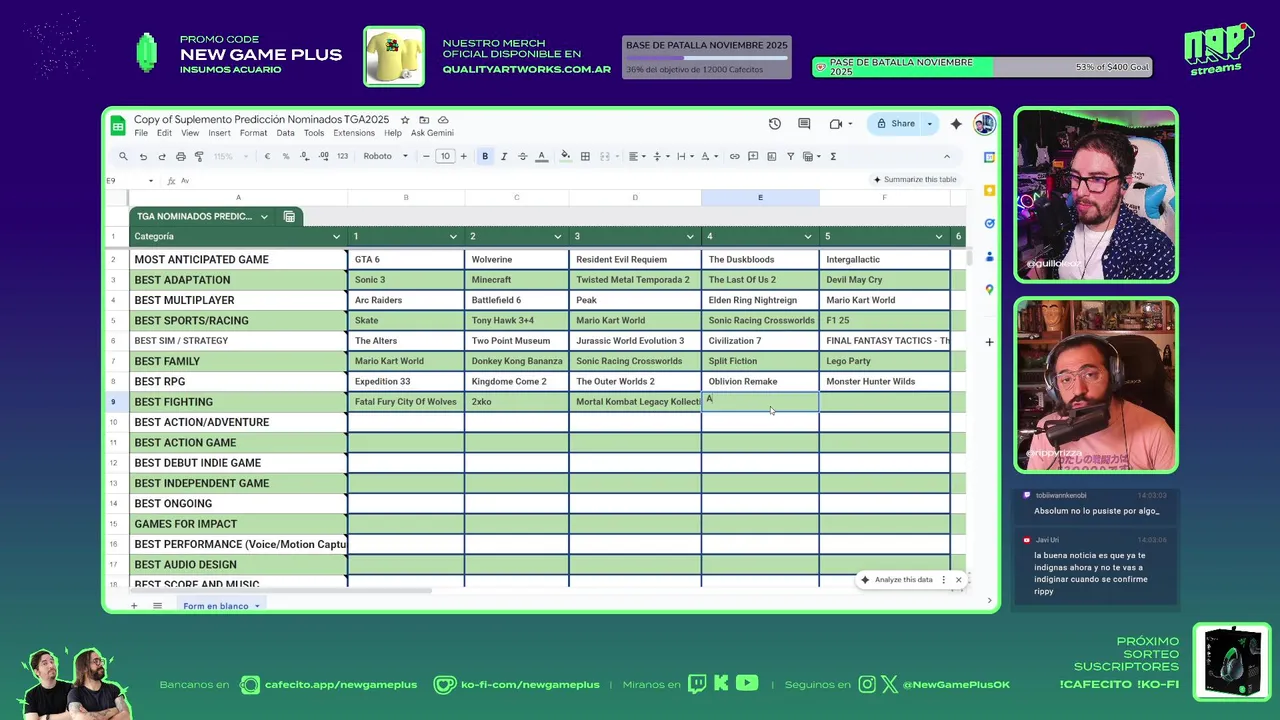Screen dimensions: 1280x720
Task: Open the Extensions menu
Action: pyautogui.click(x=354, y=133)
